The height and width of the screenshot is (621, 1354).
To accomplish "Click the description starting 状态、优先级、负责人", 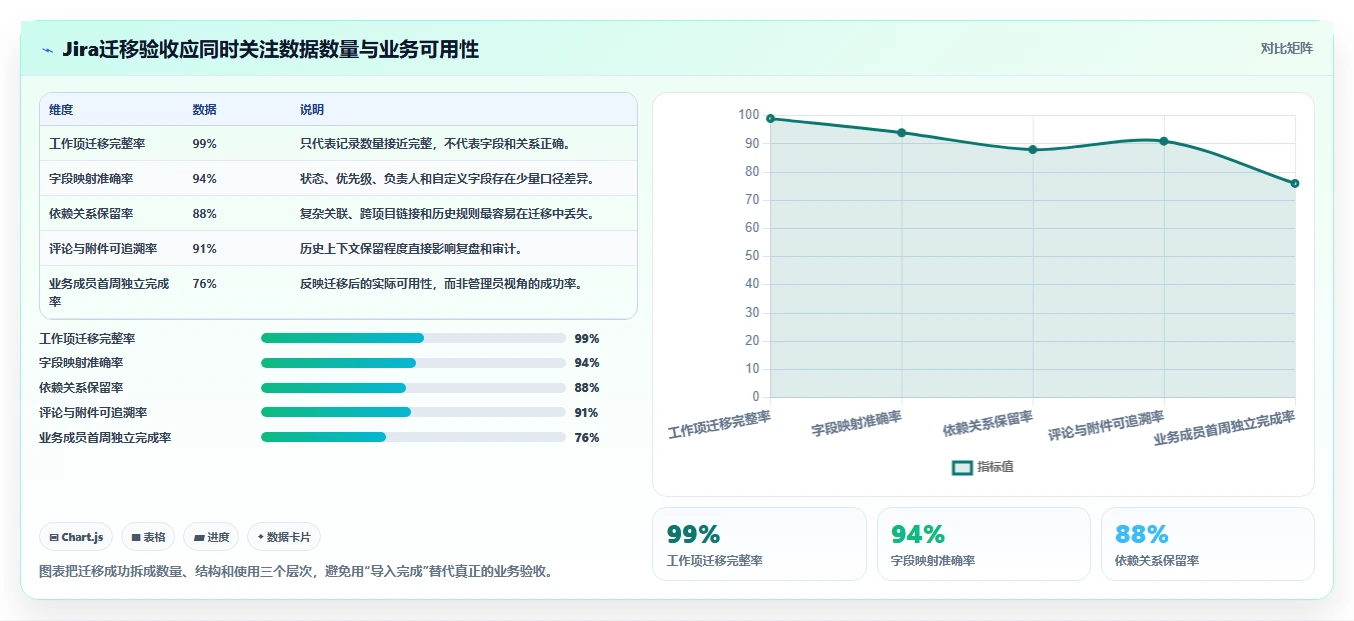I will point(447,179).
